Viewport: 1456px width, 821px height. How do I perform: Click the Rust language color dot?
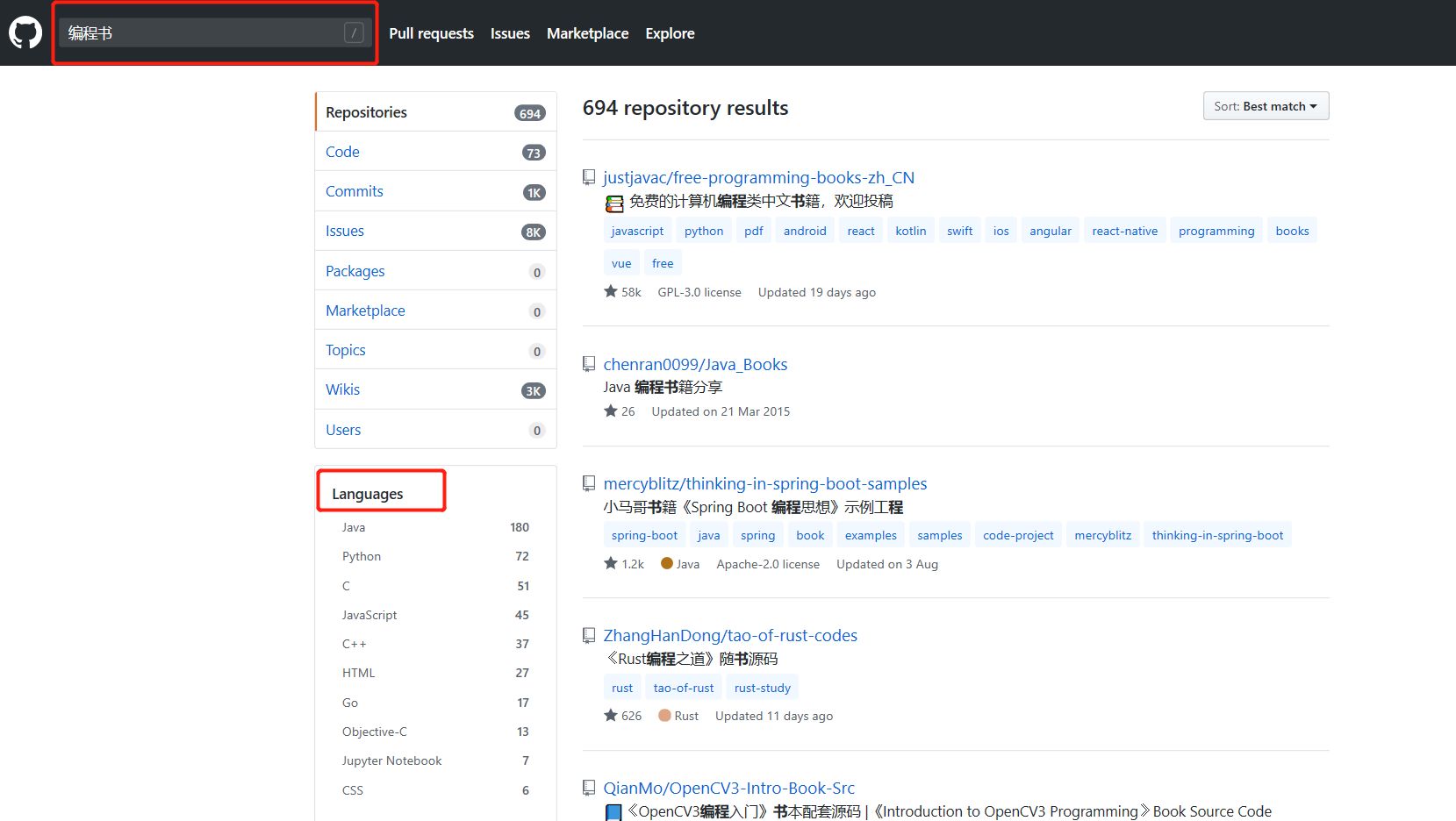point(664,715)
